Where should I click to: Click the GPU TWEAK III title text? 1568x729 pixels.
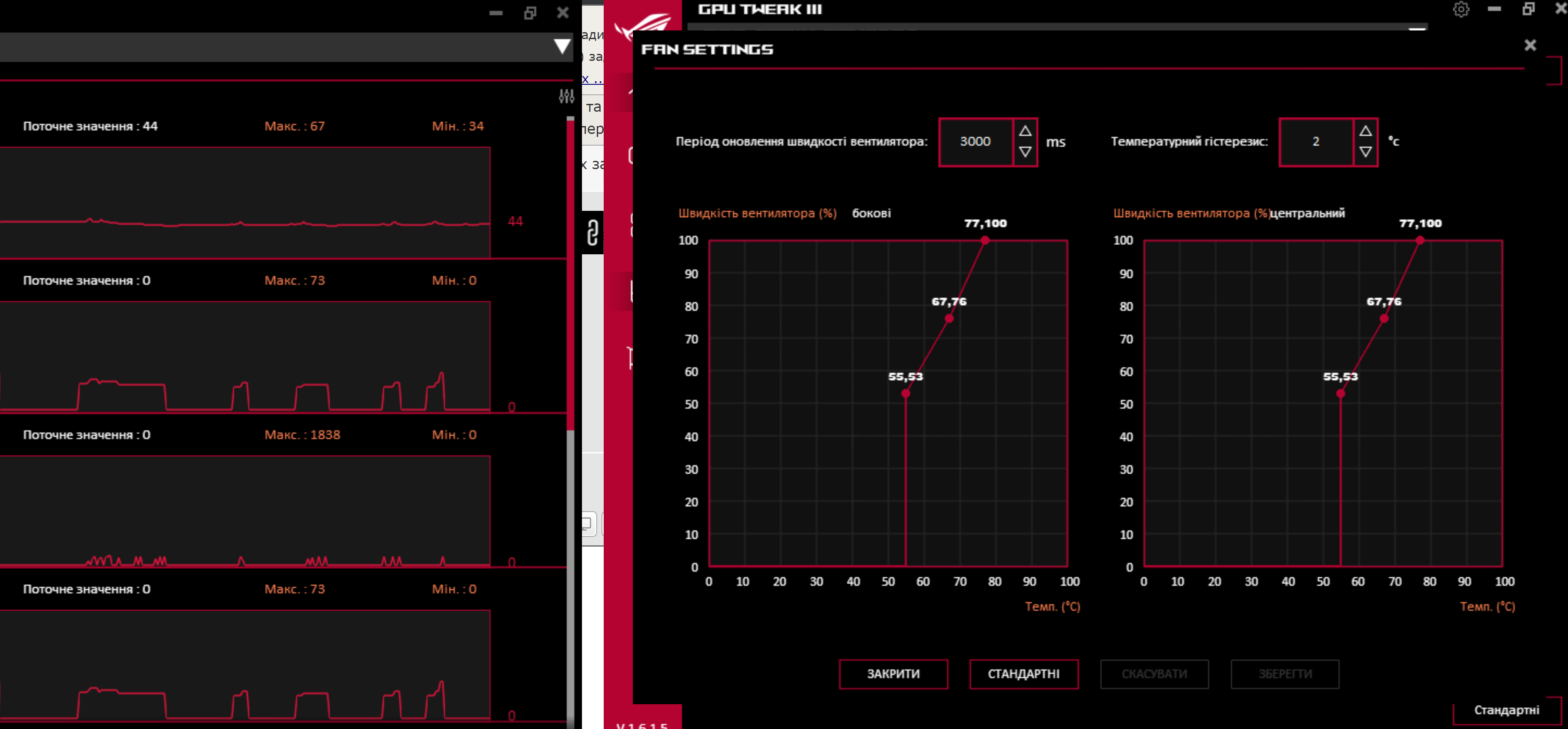coord(760,9)
